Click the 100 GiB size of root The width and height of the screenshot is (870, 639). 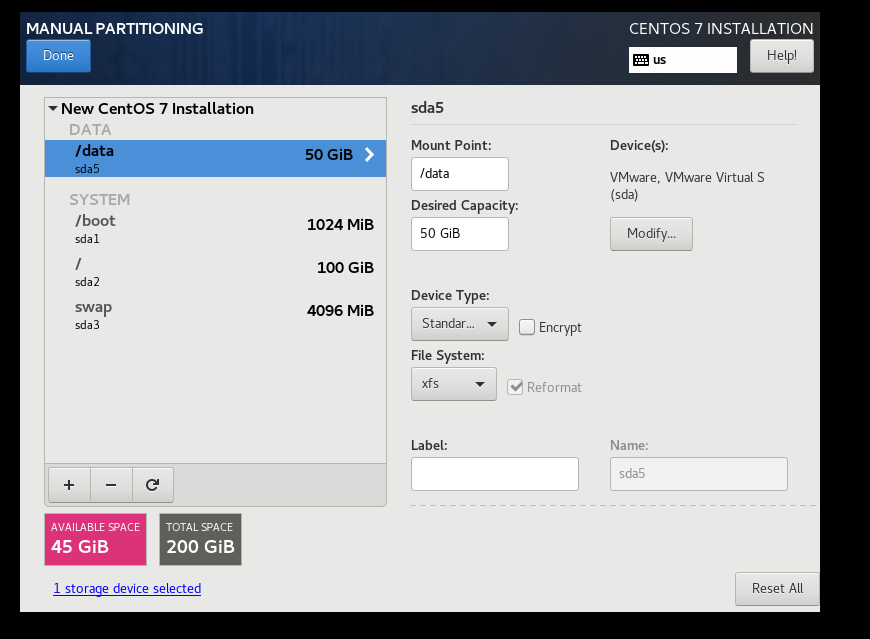345,268
